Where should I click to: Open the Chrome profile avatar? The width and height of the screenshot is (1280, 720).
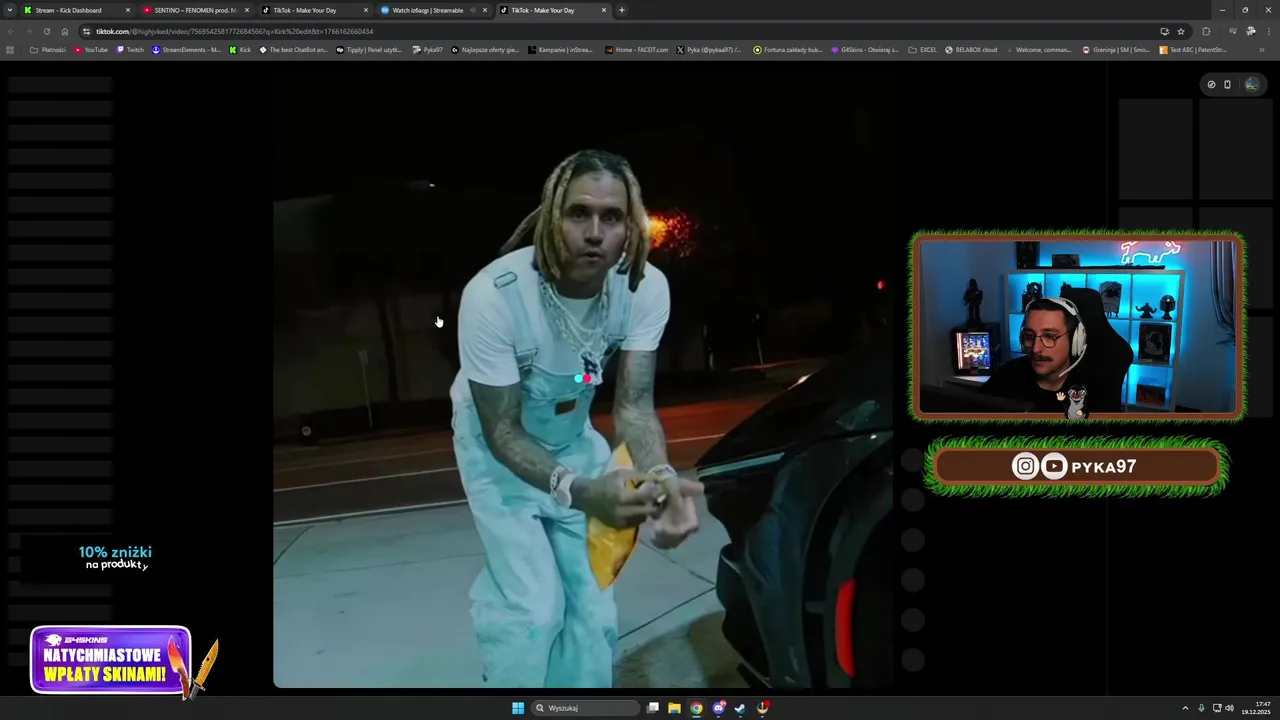[x=1251, y=31]
